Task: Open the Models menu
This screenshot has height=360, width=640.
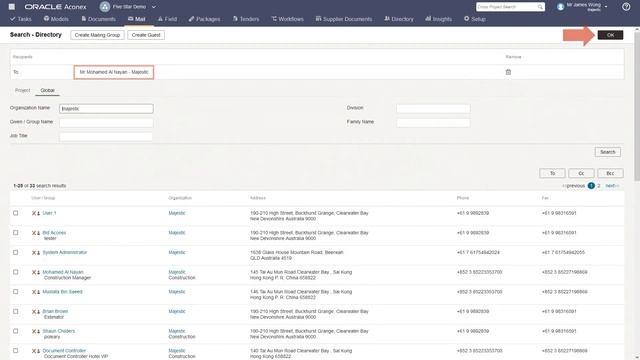Action: coord(56,19)
